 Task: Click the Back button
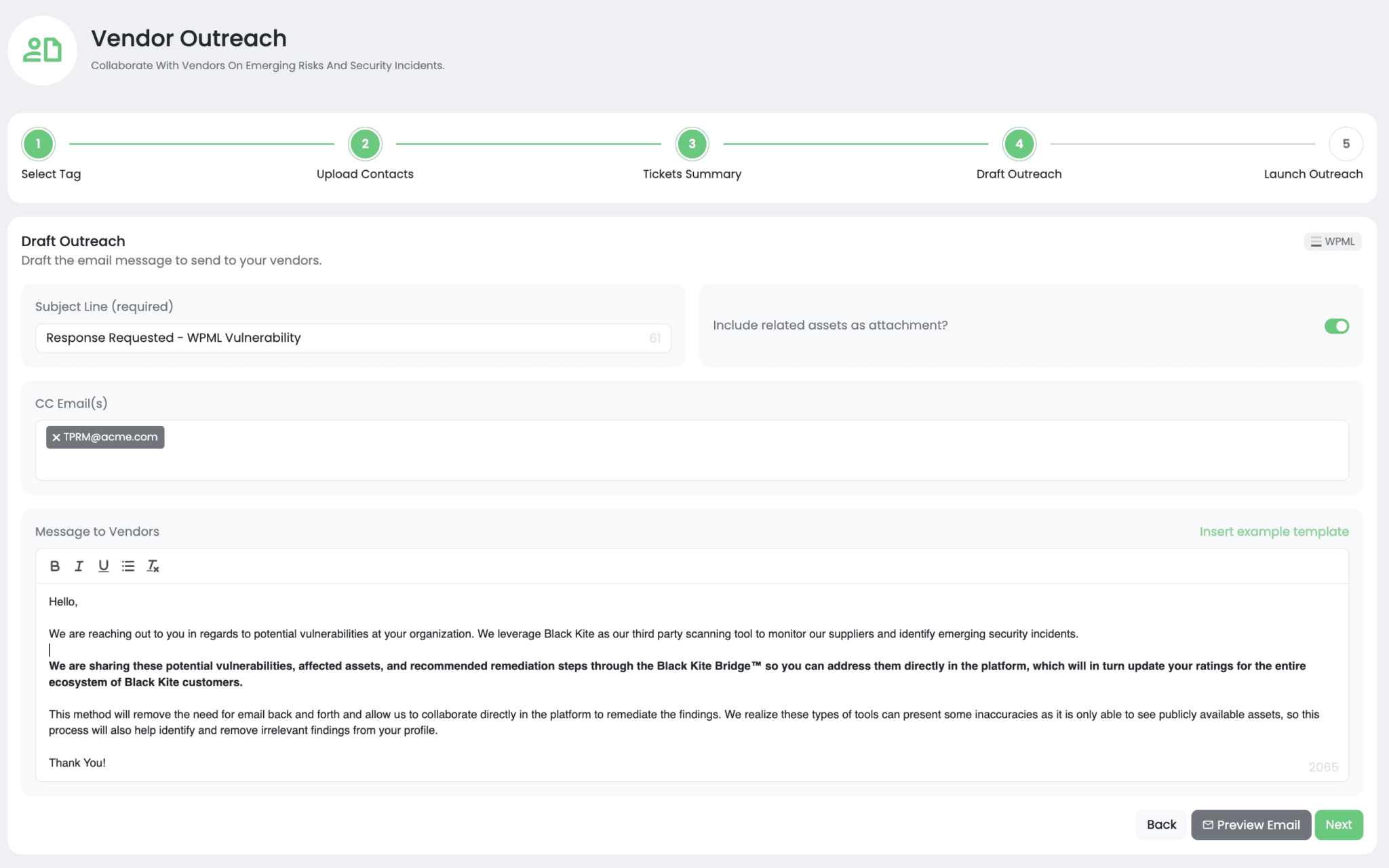(x=1161, y=825)
